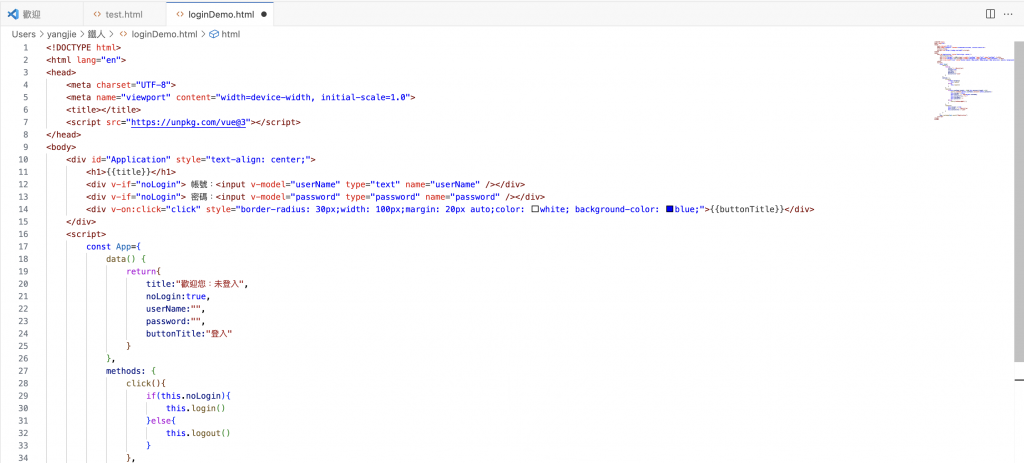Screen dimensions: 1024x463
Task: Click line number 1 in the gutter
Action: (x=25, y=48)
